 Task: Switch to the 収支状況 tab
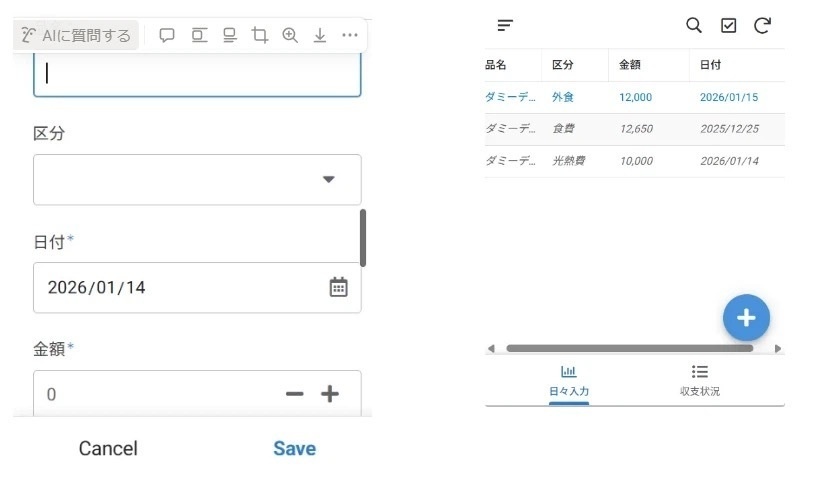point(700,381)
